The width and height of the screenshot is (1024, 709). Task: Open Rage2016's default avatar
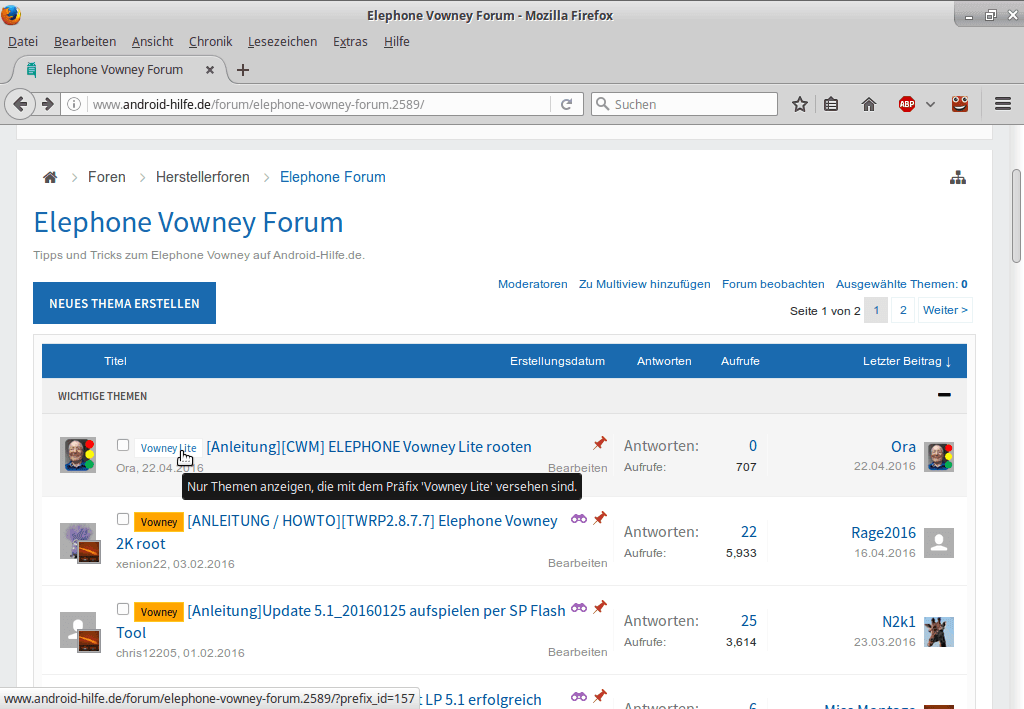pos(938,543)
